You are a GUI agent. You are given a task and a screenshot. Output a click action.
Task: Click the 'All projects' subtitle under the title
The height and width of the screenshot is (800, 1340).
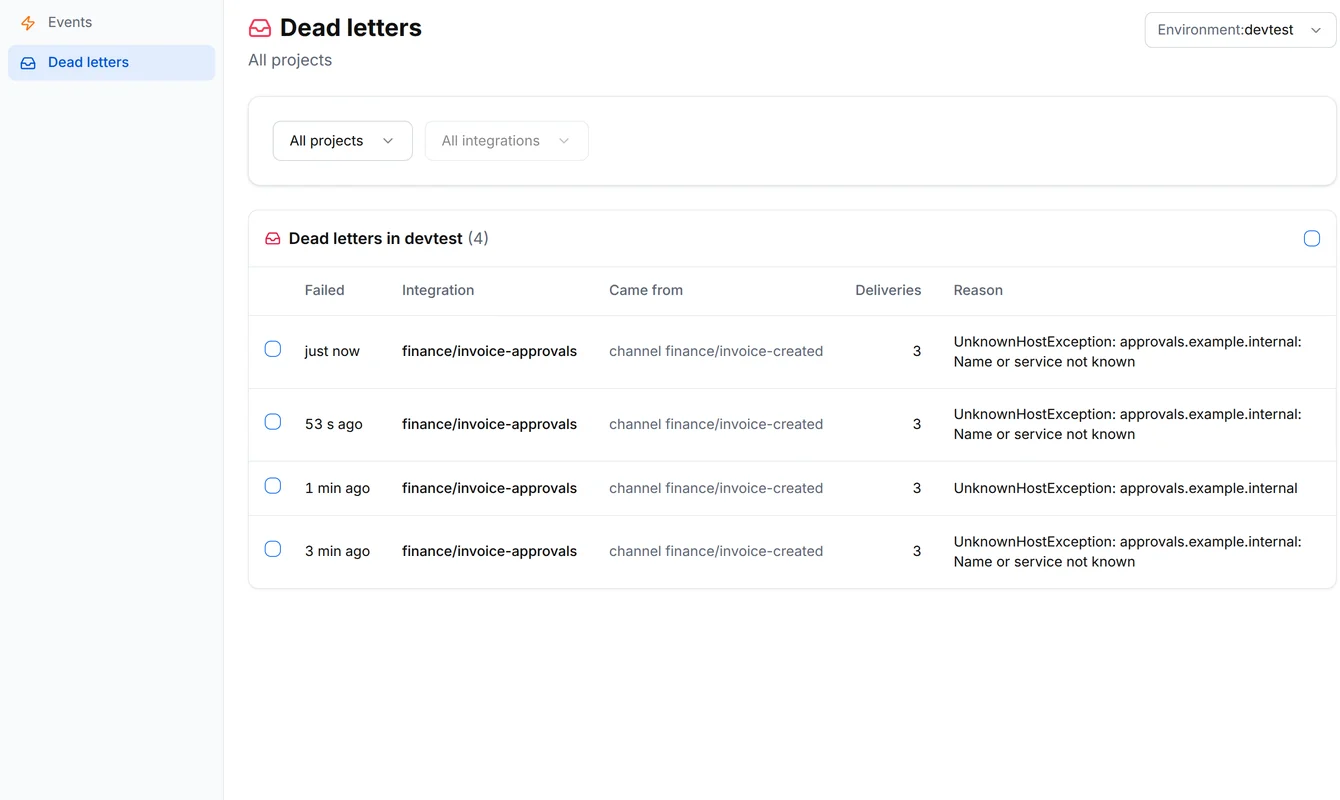click(x=290, y=60)
